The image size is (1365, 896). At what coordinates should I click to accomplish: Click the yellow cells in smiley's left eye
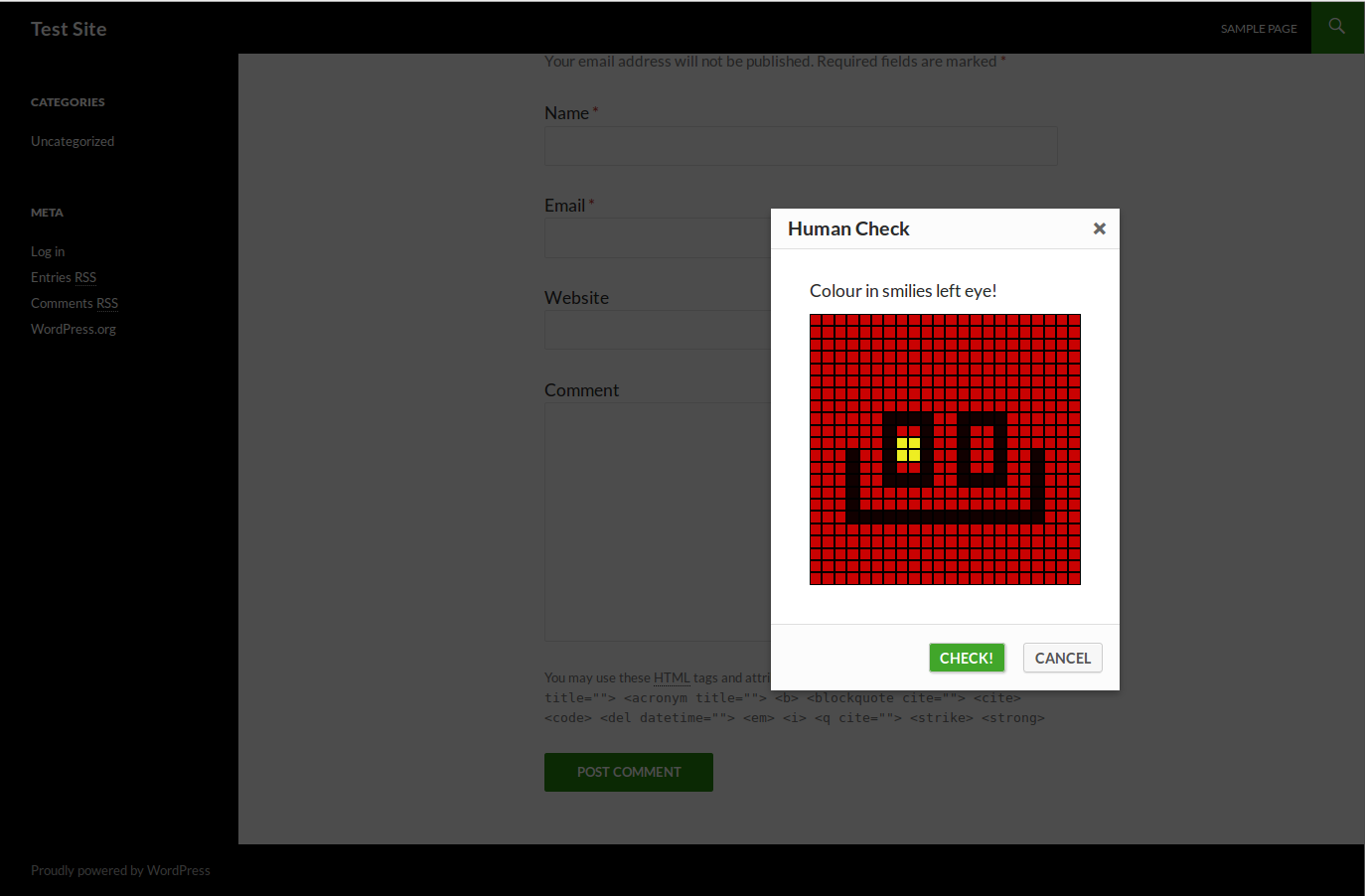[x=909, y=450]
